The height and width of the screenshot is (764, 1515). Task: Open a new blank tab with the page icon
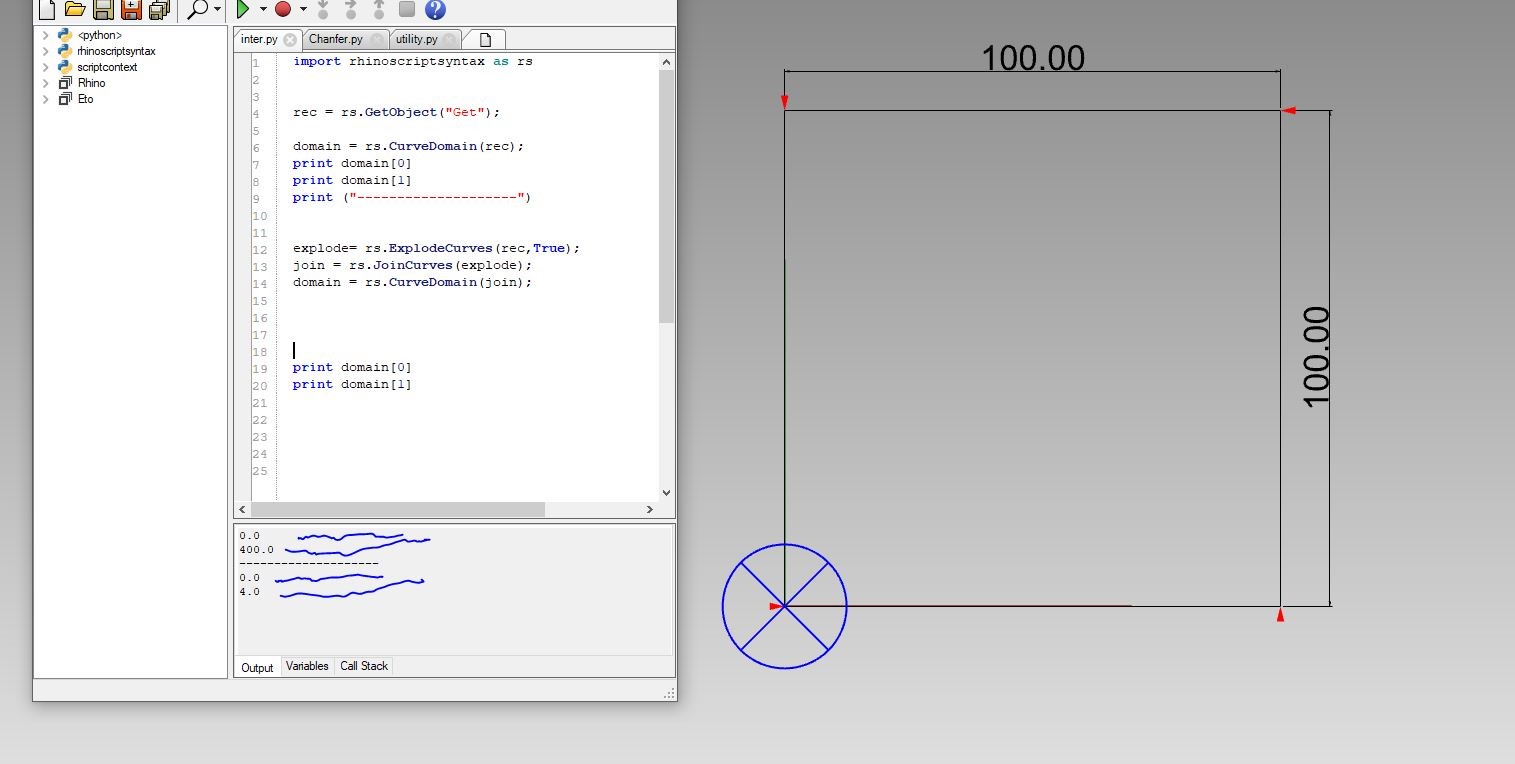pyautogui.click(x=486, y=39)
